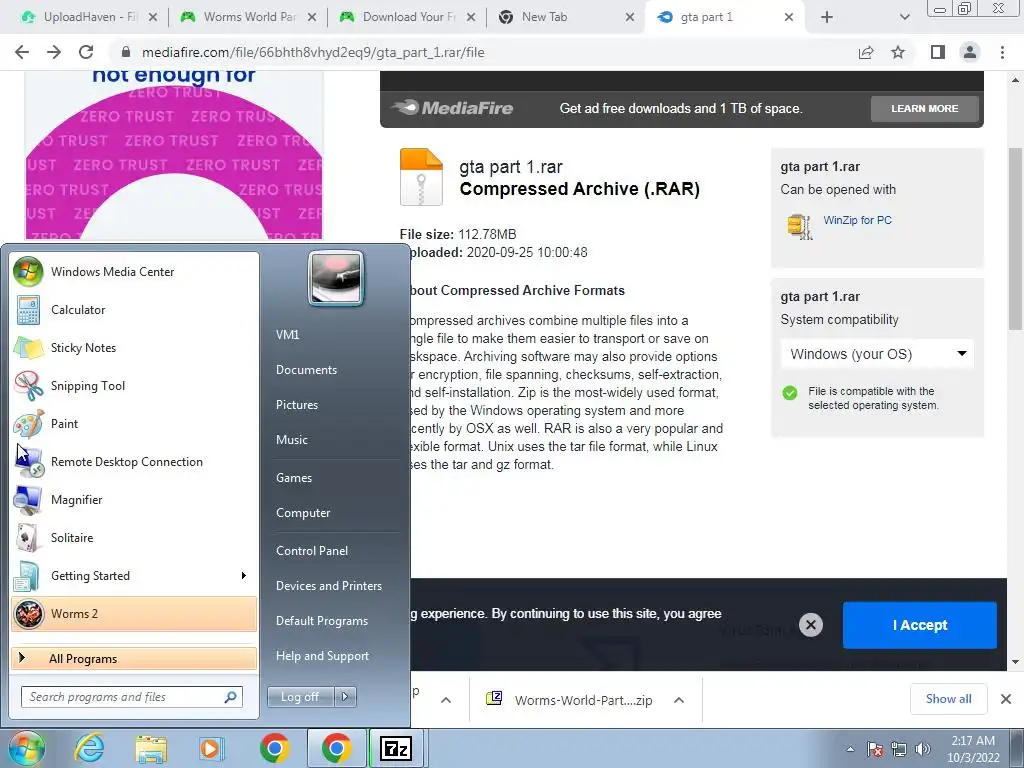This screenshot has height=768, width=1024.
Task: Launch Remote Desktop Connection
Action: click(134, 462)
